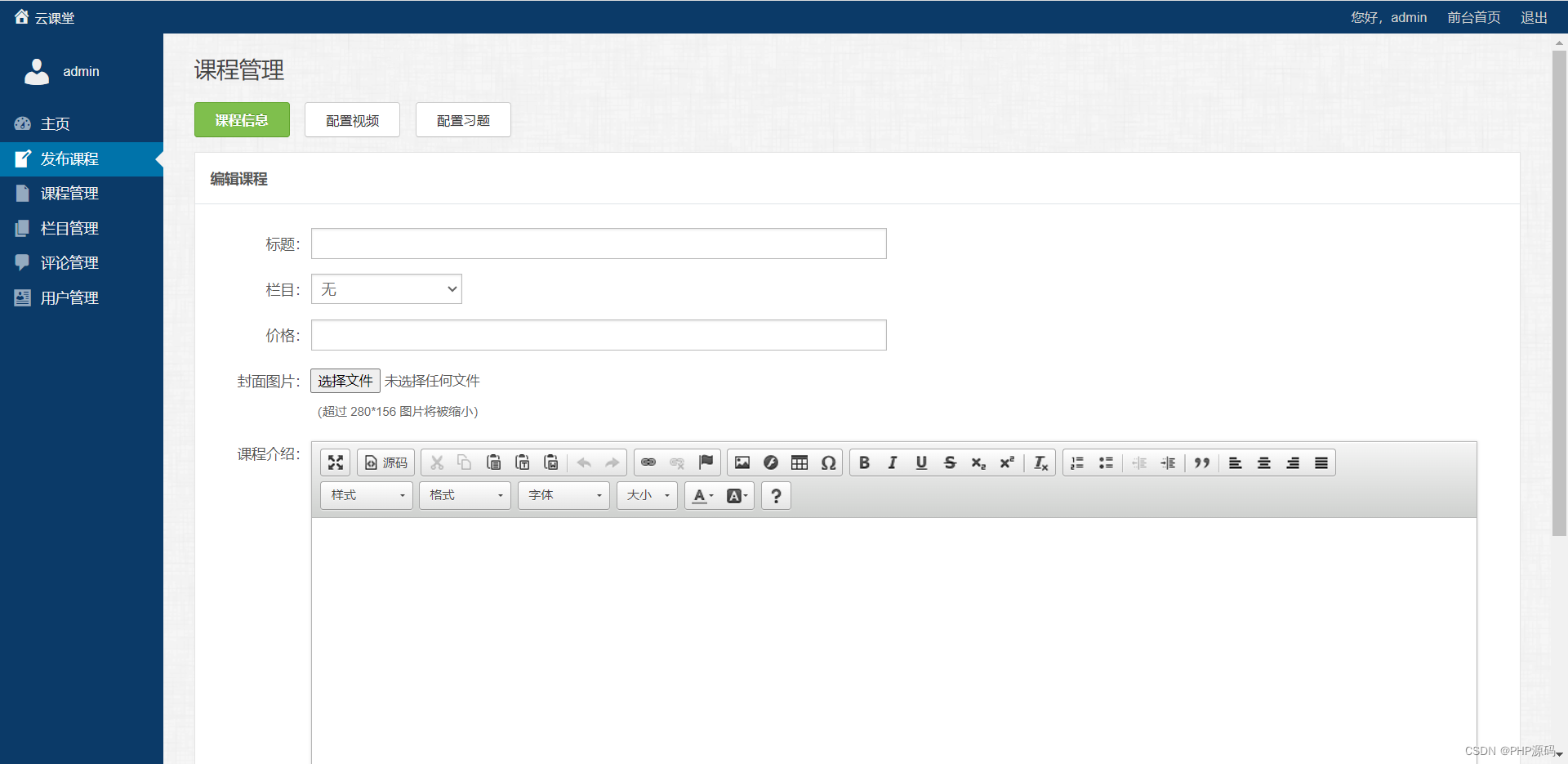The width and height of the screenshot is (1568, 764).
Task: Decrease indent of the paragraph
Action: coord(1139,462)
